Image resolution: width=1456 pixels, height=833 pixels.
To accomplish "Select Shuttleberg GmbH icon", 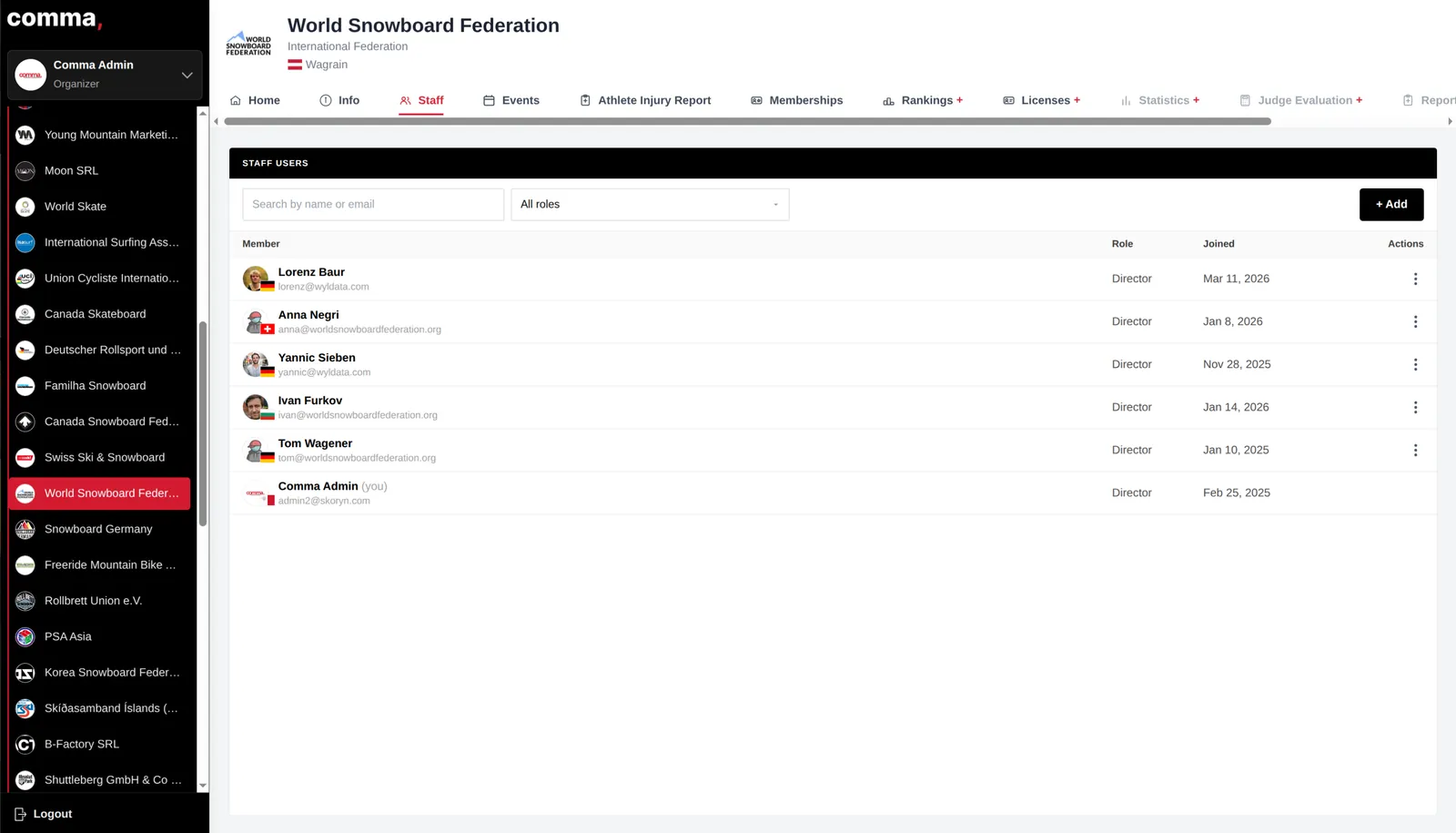I will (x=25, y=780).
